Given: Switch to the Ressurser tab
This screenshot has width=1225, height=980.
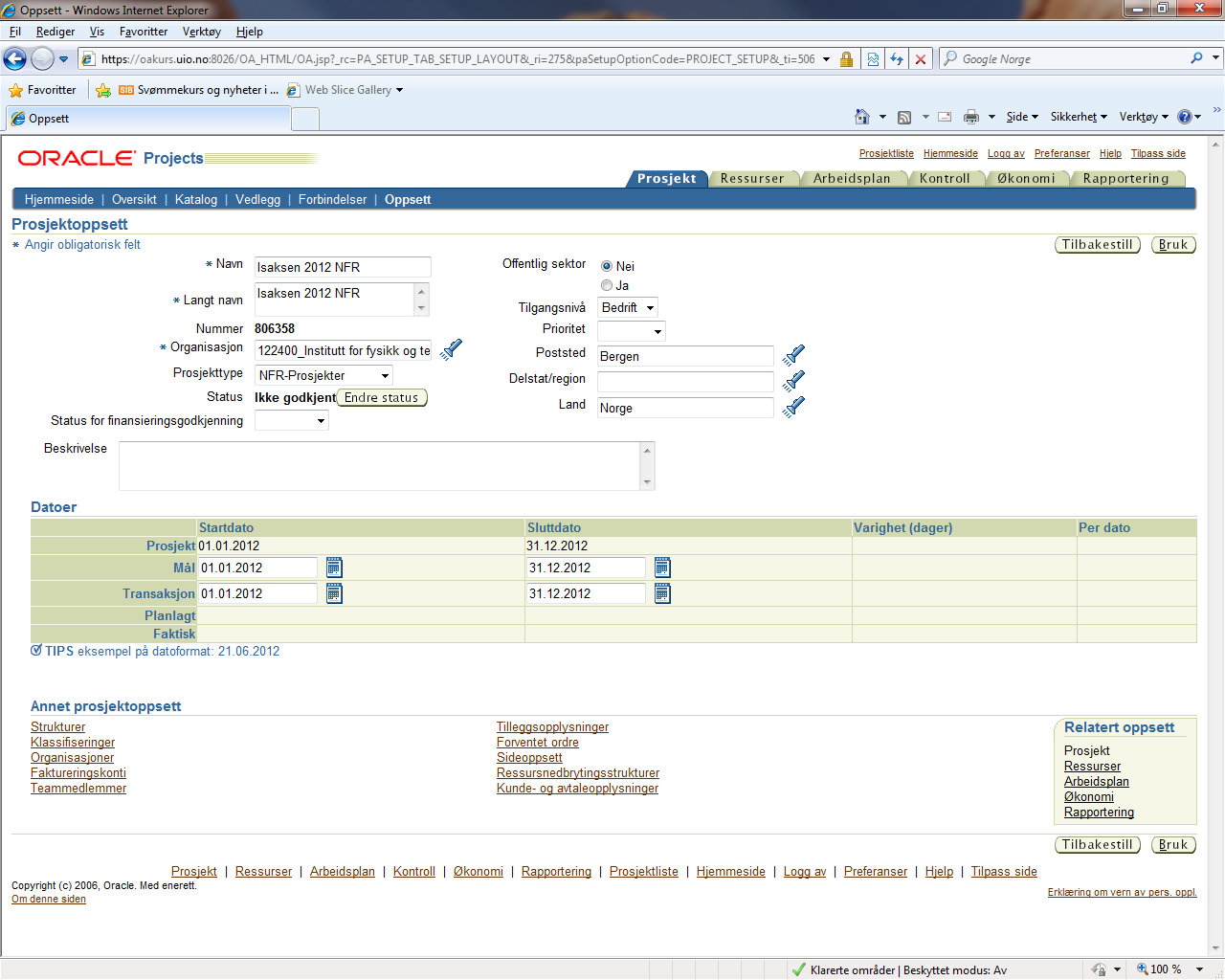Looking at the screenshot, I should click(752, 178).
